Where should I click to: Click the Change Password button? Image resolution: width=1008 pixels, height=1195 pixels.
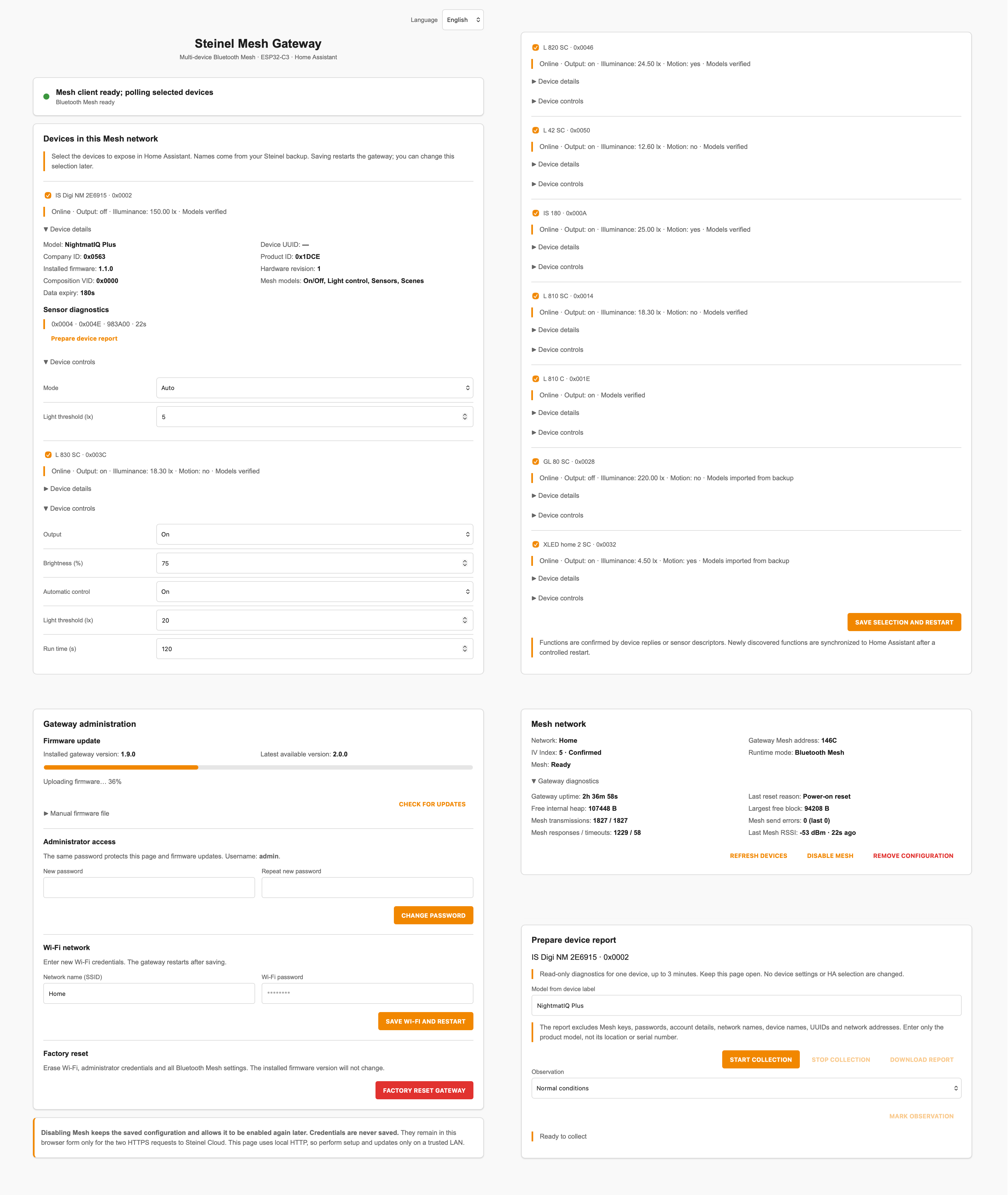pyautogui.click(x=433, y=916)
